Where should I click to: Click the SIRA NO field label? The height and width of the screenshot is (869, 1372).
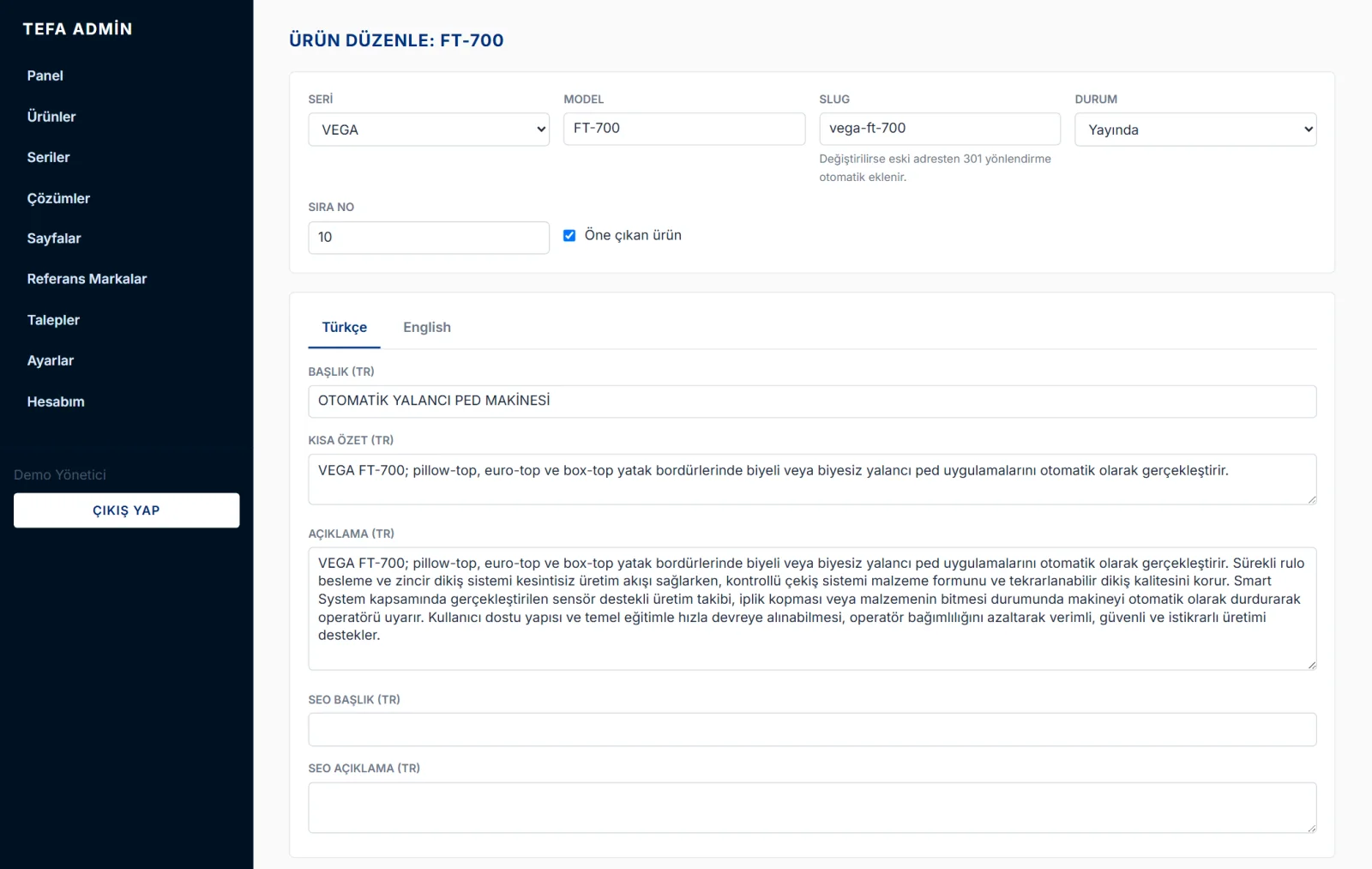[x=331, y=208]
